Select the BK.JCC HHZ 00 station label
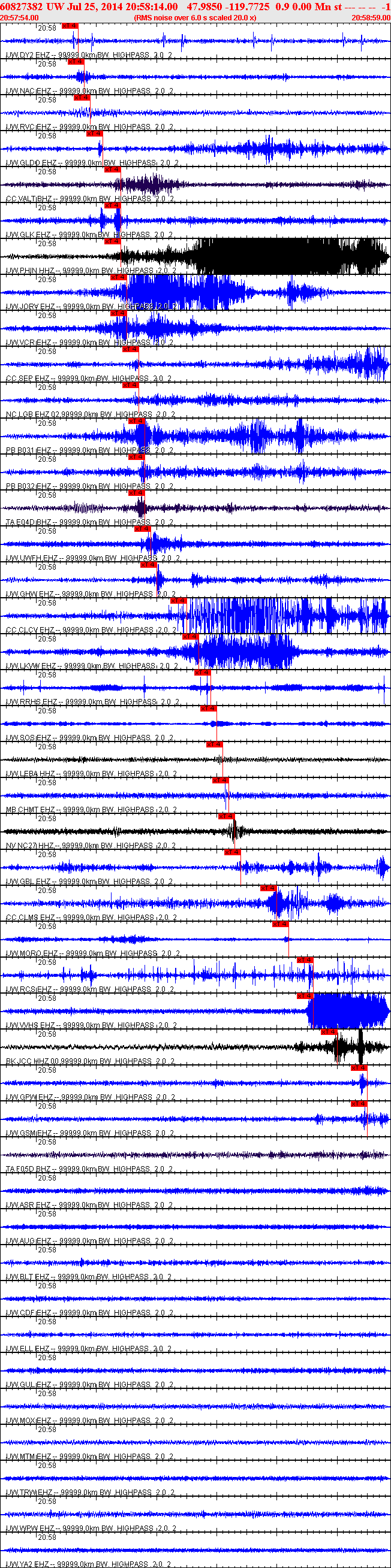 tap(91, 1061)
